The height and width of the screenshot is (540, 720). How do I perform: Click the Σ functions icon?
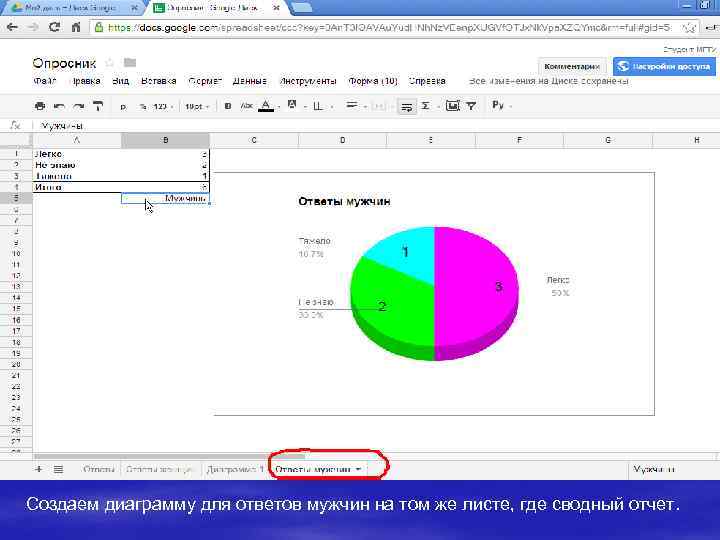426,106
